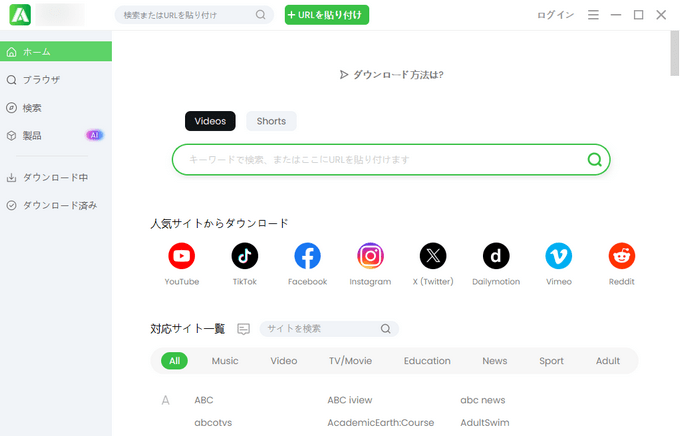Filter sites by News

(494, 361)
